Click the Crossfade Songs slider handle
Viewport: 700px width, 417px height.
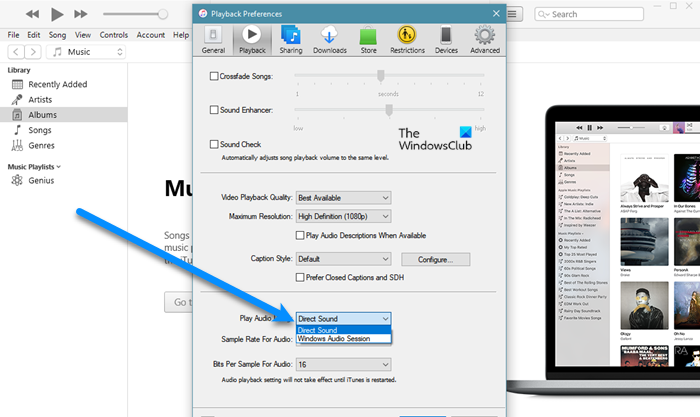point(381,75)
